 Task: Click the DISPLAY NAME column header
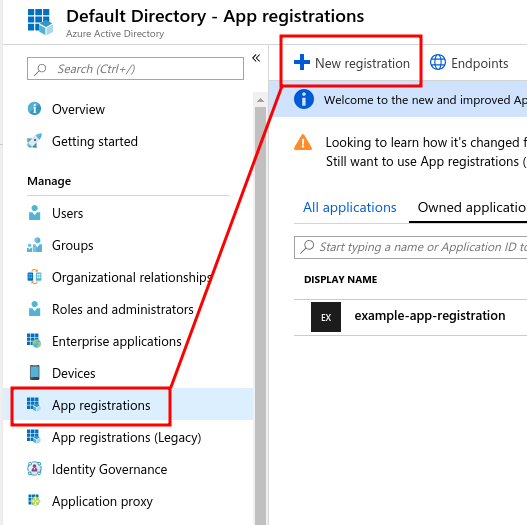(340, 279)
